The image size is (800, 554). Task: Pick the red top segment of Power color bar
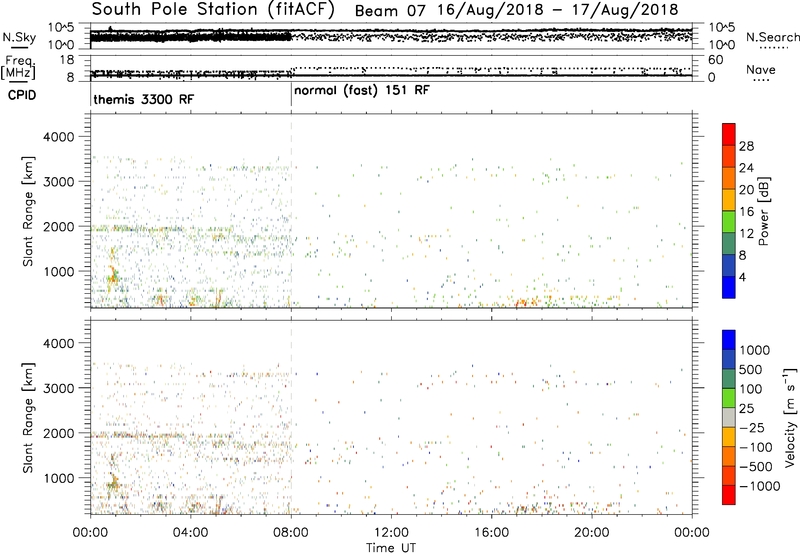(729, 134)
